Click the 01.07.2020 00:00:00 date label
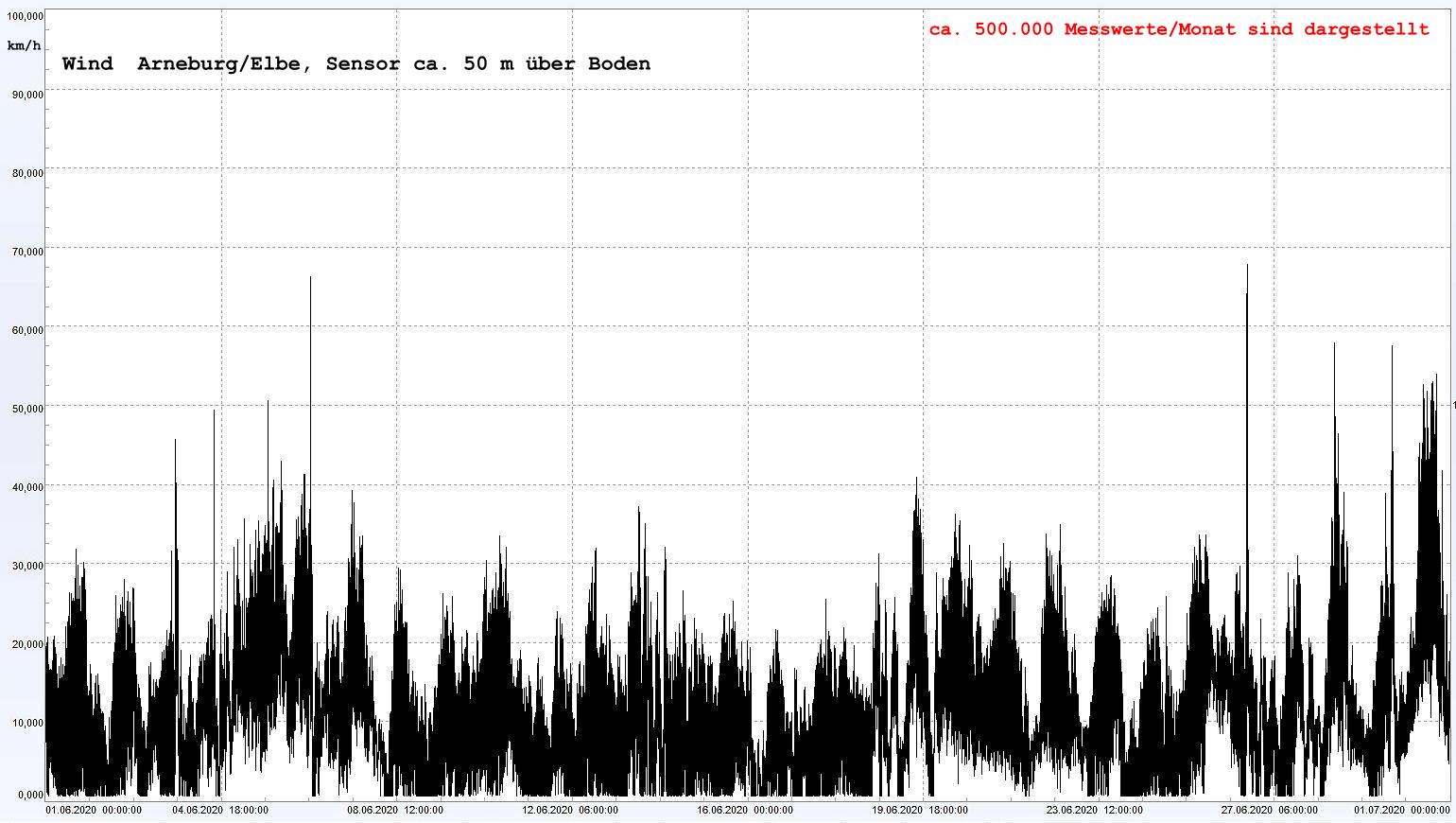The image size is (1456, 823). [x=1402, y=810]
